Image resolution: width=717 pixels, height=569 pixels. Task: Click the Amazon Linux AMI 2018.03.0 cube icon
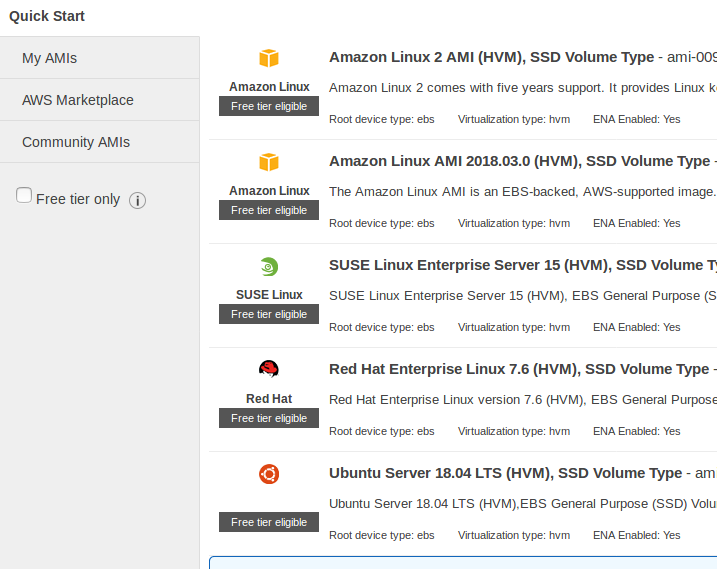[x=269, y=162]
